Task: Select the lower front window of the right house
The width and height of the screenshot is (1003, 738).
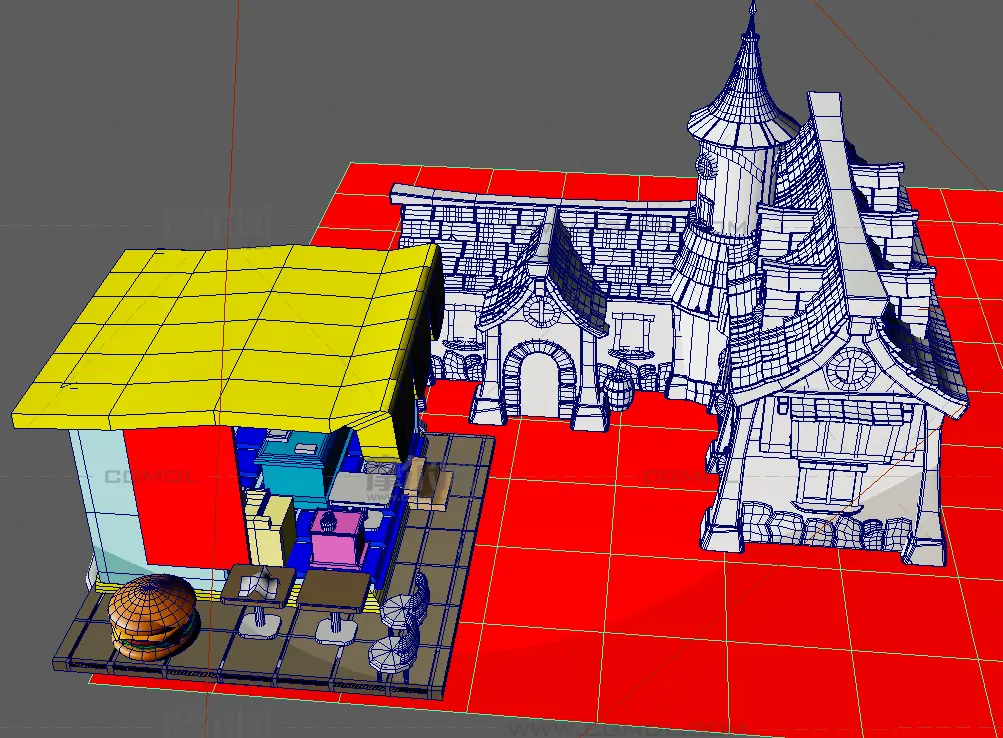Action: click(x=831, y=483)
